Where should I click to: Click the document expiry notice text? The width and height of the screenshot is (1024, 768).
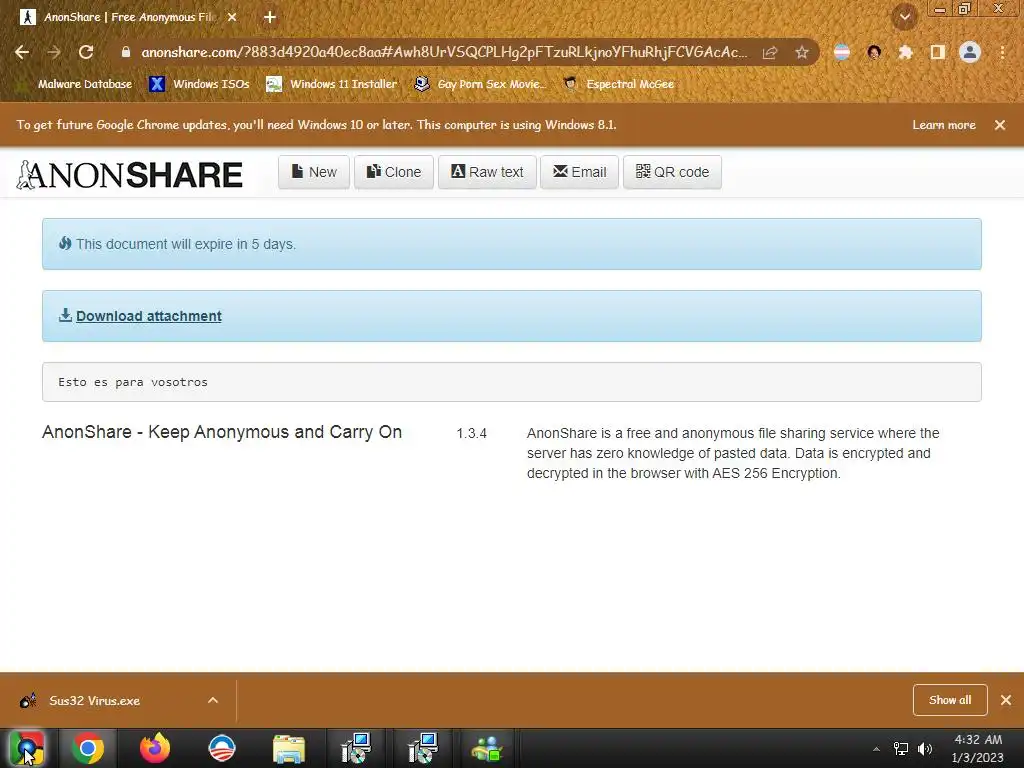coord(185,244)
